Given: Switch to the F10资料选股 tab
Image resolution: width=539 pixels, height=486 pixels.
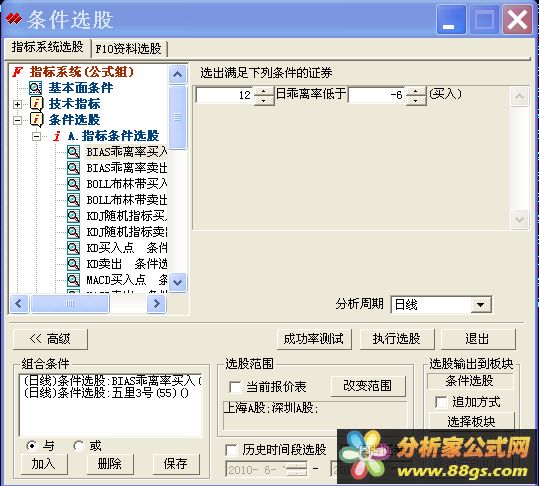Looking at the screenshot, I should tap(129, 49).
